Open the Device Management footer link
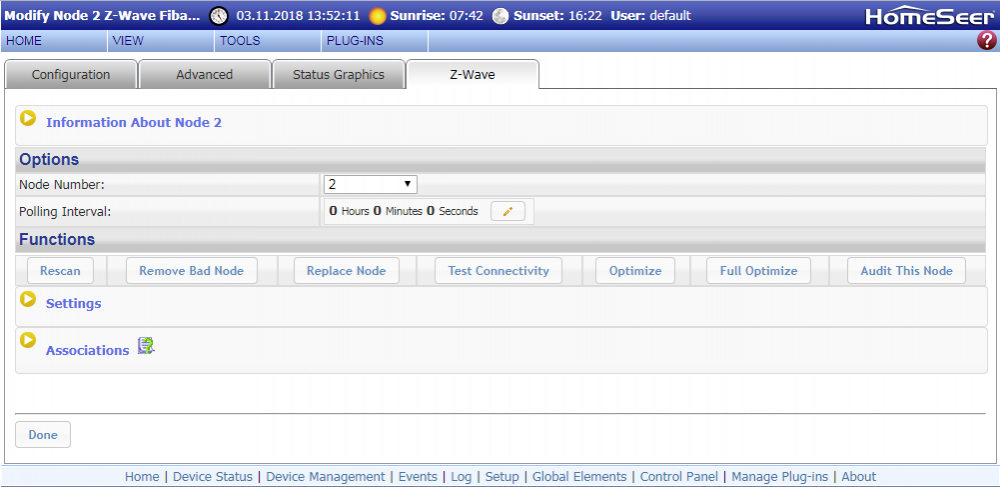The height and width of the screenshot is (487, 1000). pos(325,477)
